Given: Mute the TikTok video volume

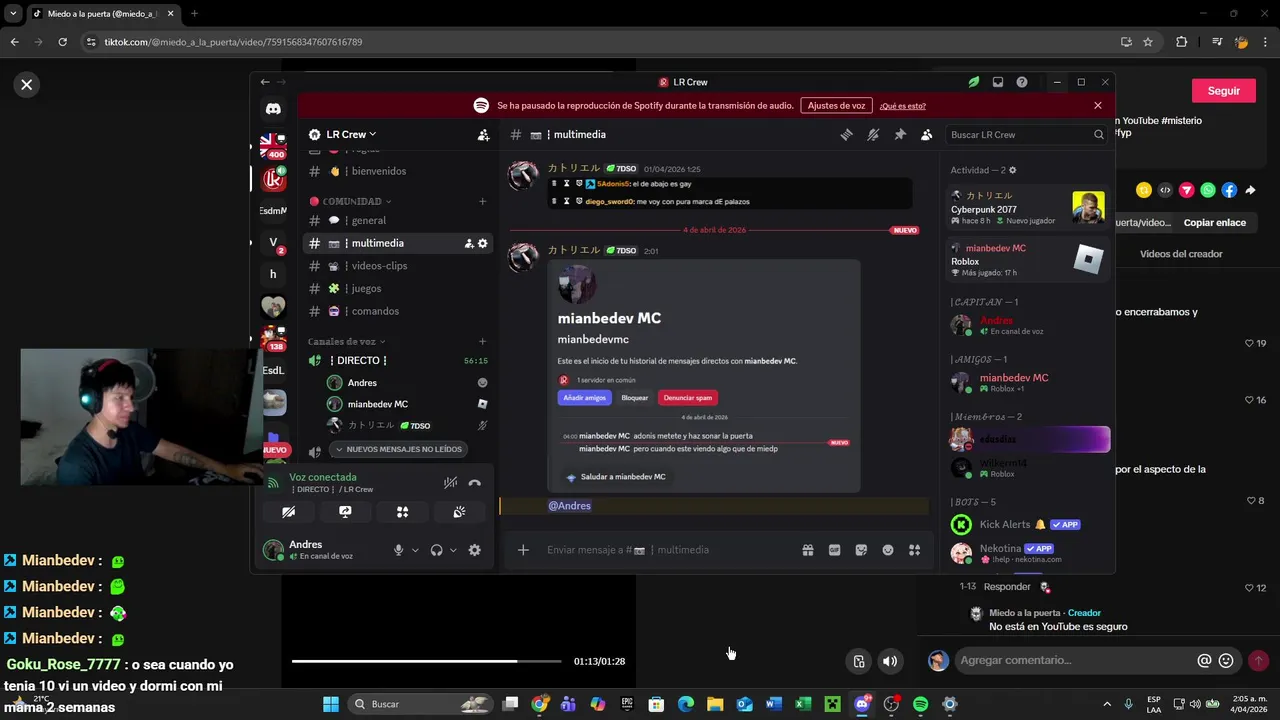Looking at the screenshot, I should [x=890, y=661].
